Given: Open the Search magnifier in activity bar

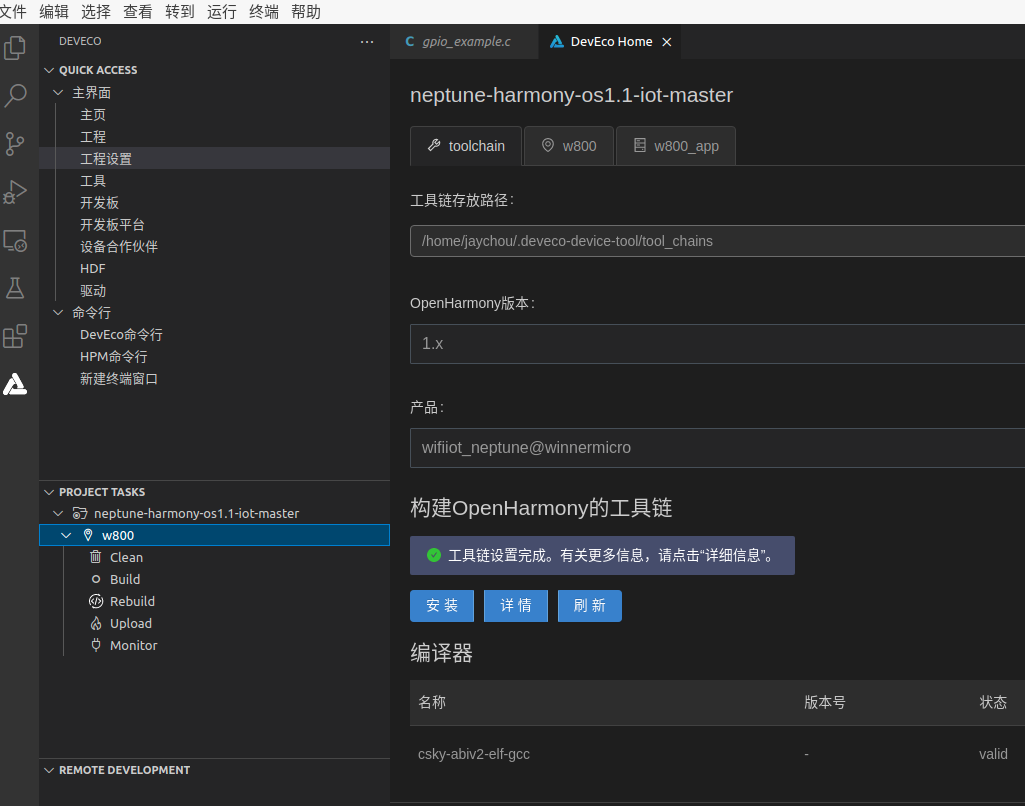Looking at the screenshot, I should click(x=15, y=96).
